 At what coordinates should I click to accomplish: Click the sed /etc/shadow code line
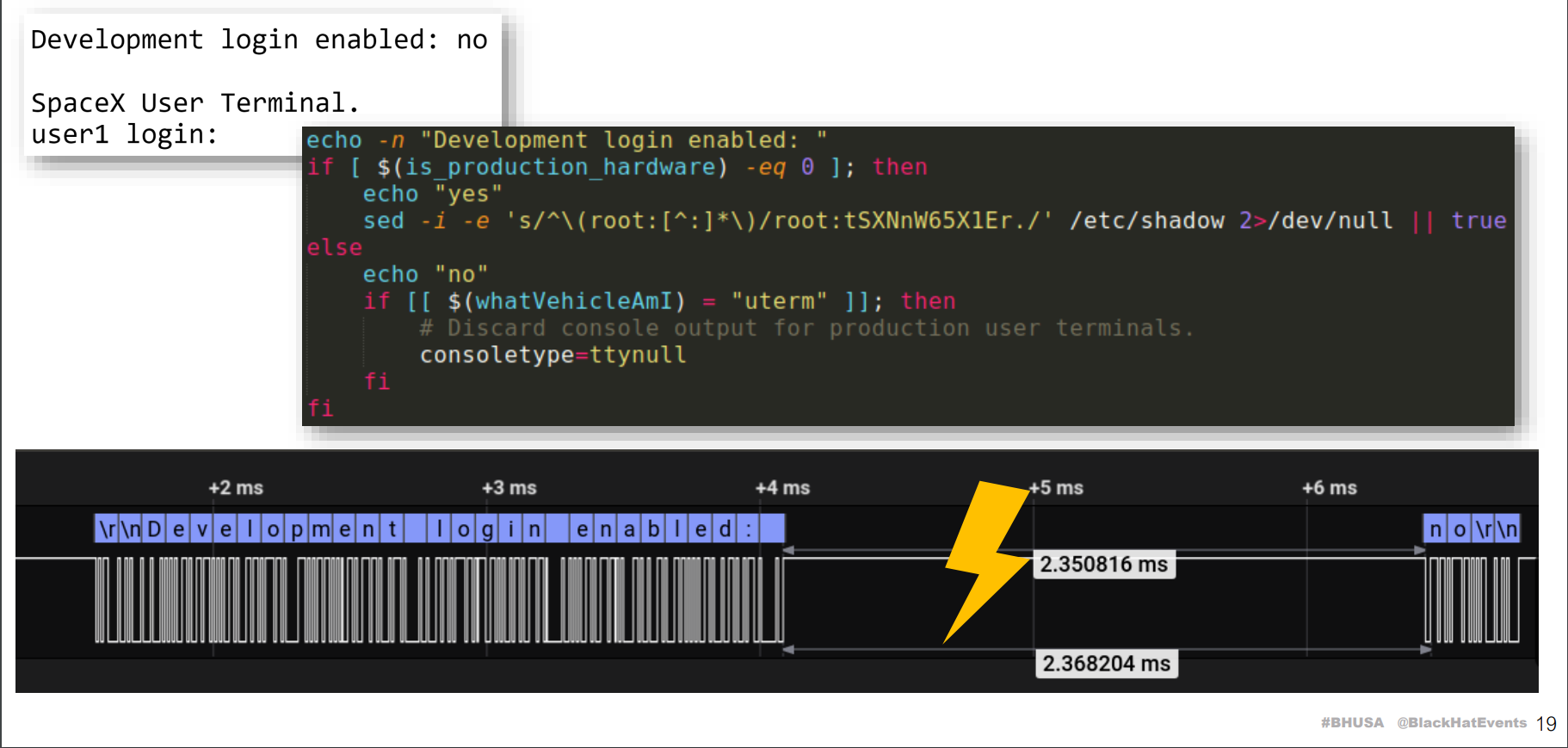pos(935,221)
